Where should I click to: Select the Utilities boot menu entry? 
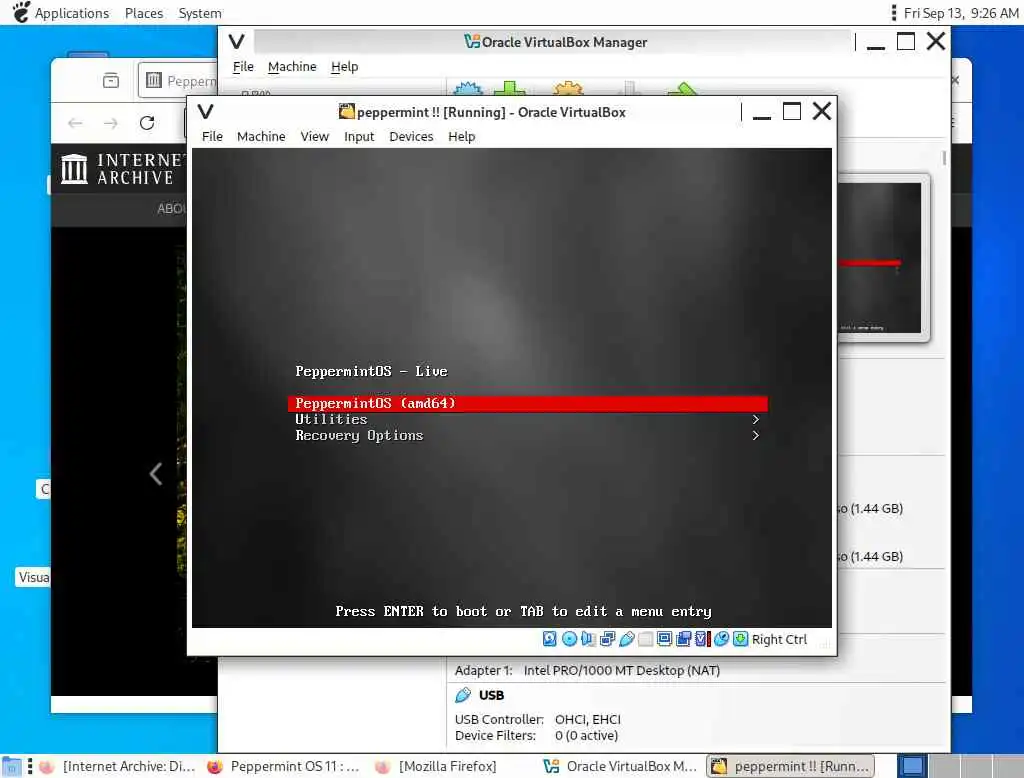point(528,419)
